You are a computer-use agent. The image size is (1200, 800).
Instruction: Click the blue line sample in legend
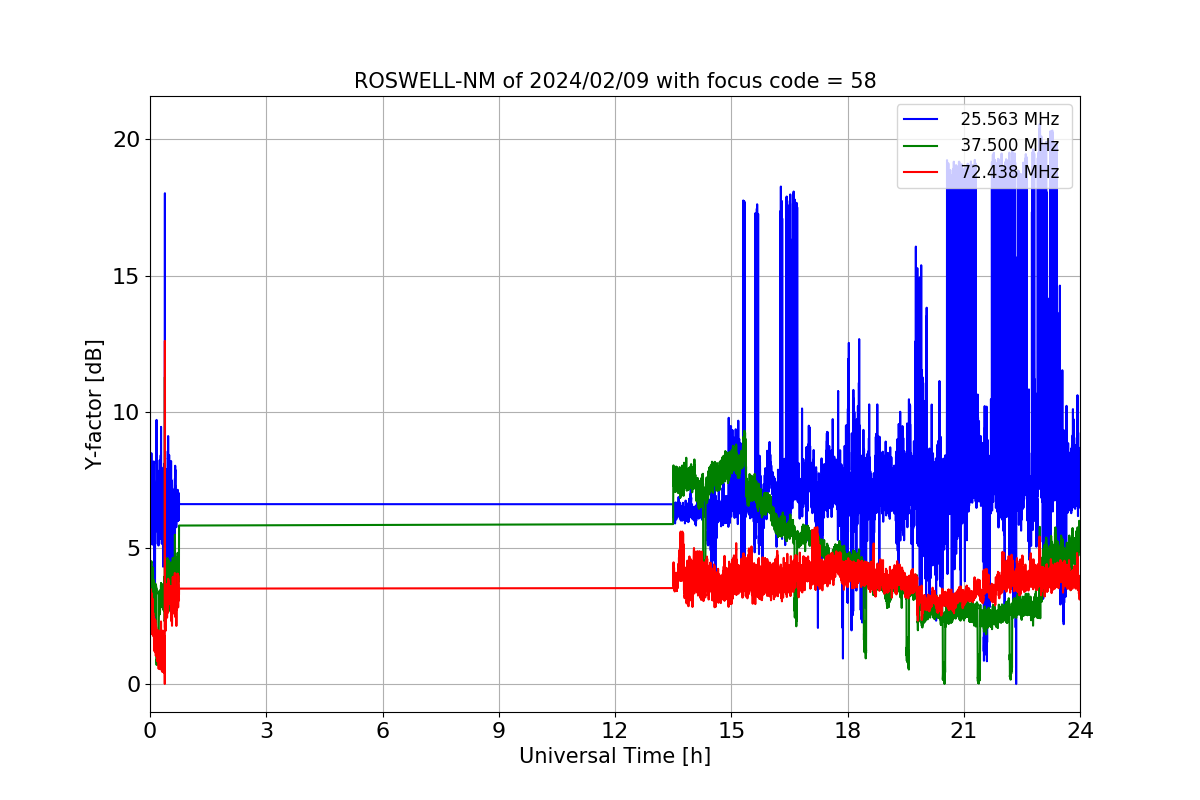(x=922, y=120)
